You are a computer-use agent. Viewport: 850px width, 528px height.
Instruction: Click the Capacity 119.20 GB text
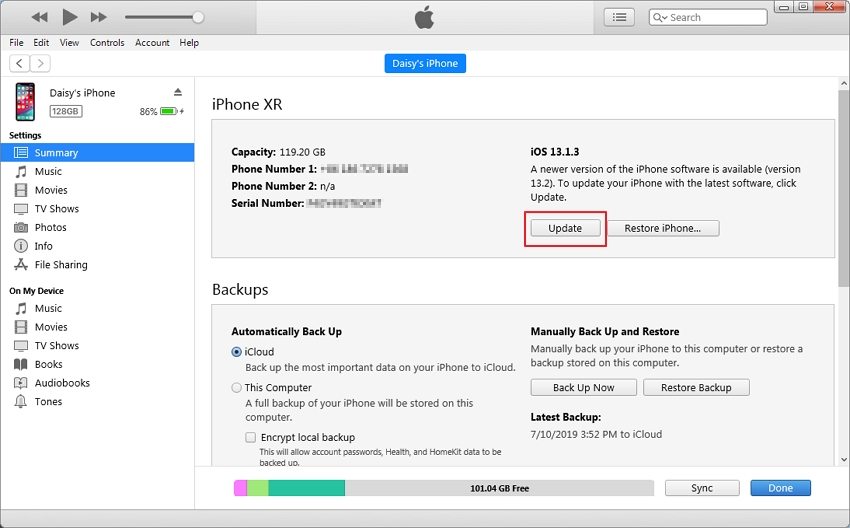[278, 152]
